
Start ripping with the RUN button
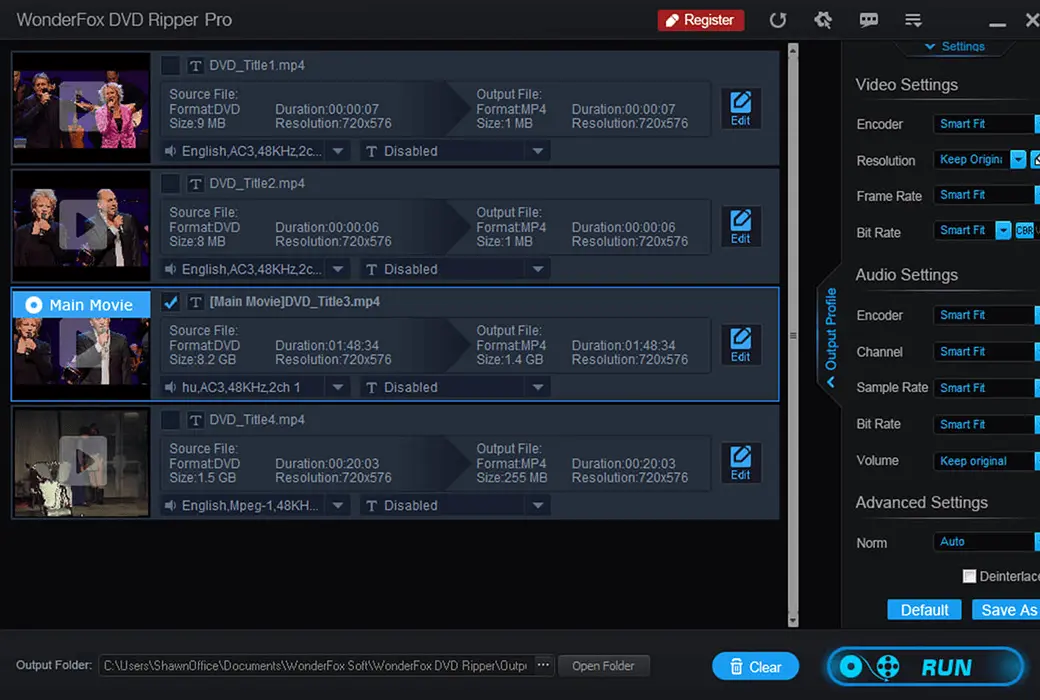pyautogui.click(x=925, y=666)
